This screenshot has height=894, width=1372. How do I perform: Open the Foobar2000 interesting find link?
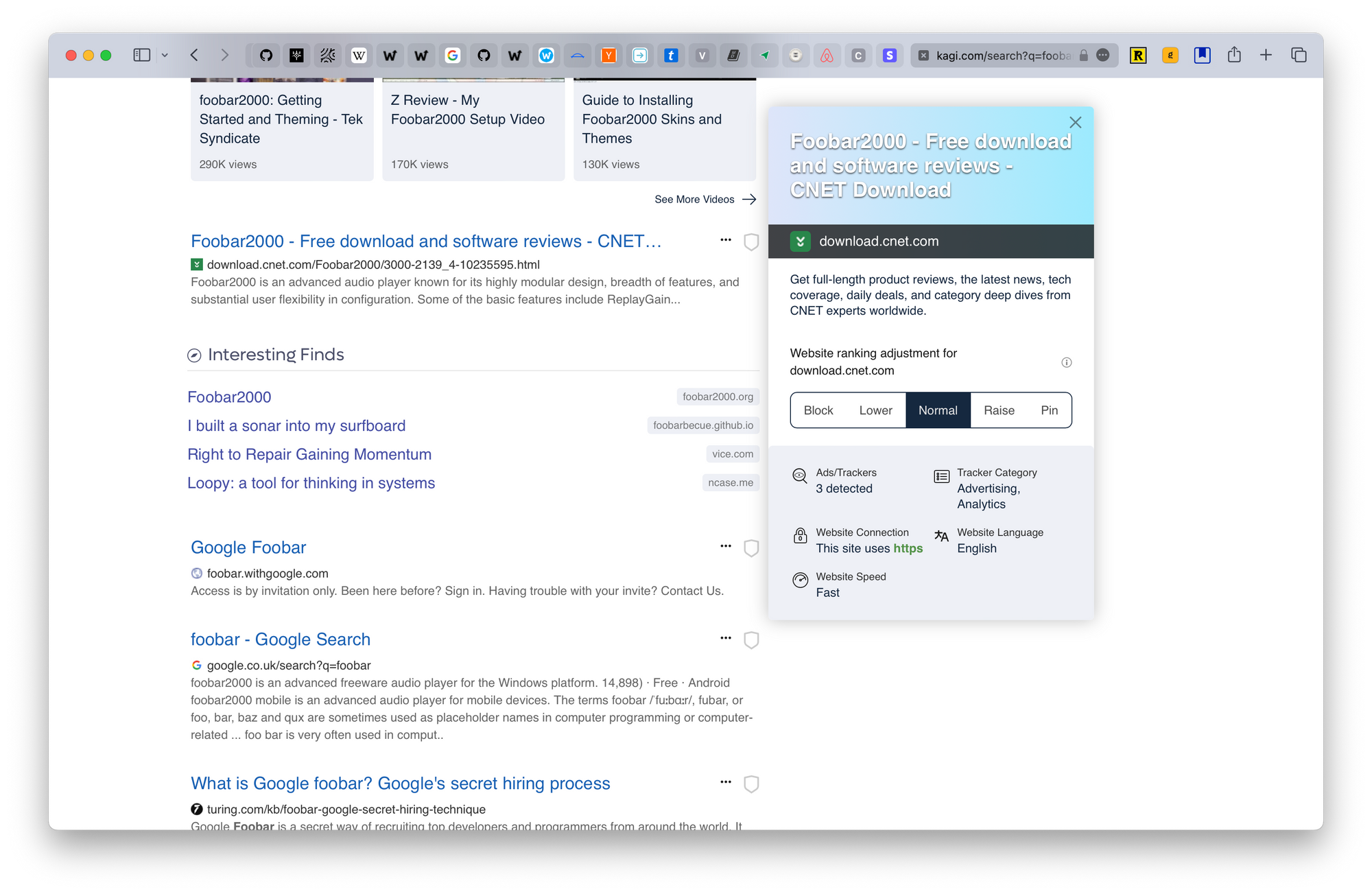click(229, 397)
